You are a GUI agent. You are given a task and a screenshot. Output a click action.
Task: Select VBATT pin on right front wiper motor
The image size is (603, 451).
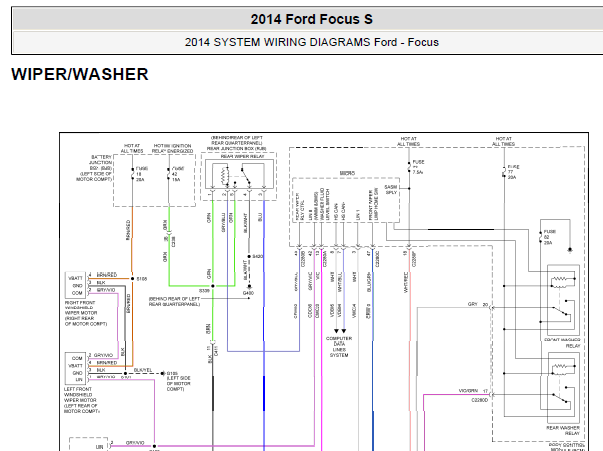(75, 278)
